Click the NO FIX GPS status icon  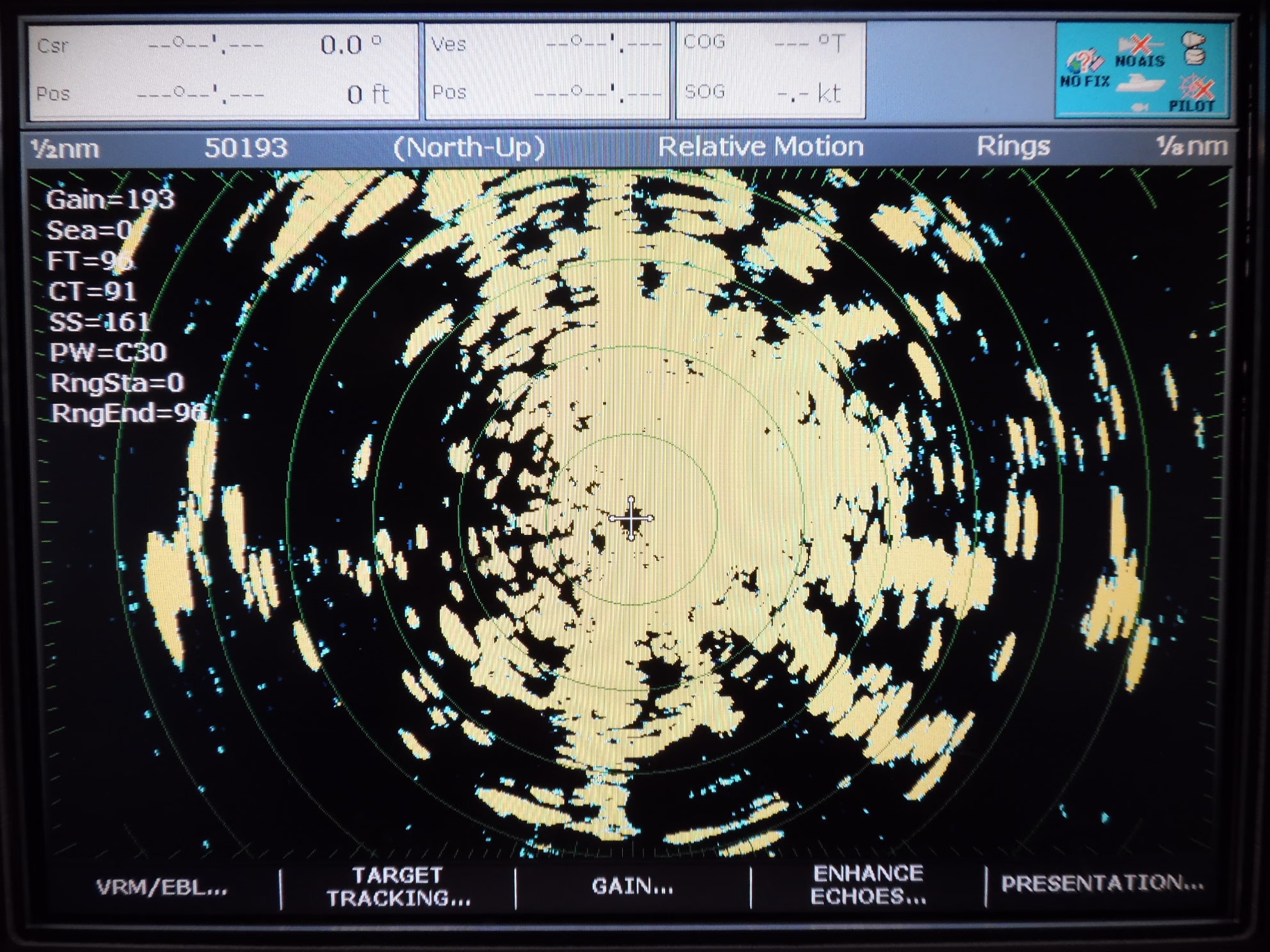click(1084, 69)
